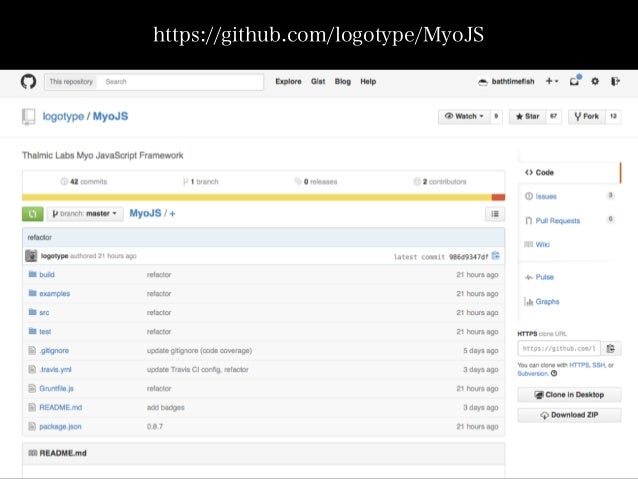The height and width of the screenshot is (479, 638).
Task: Click the sign out icon
Action: (615, 81)
